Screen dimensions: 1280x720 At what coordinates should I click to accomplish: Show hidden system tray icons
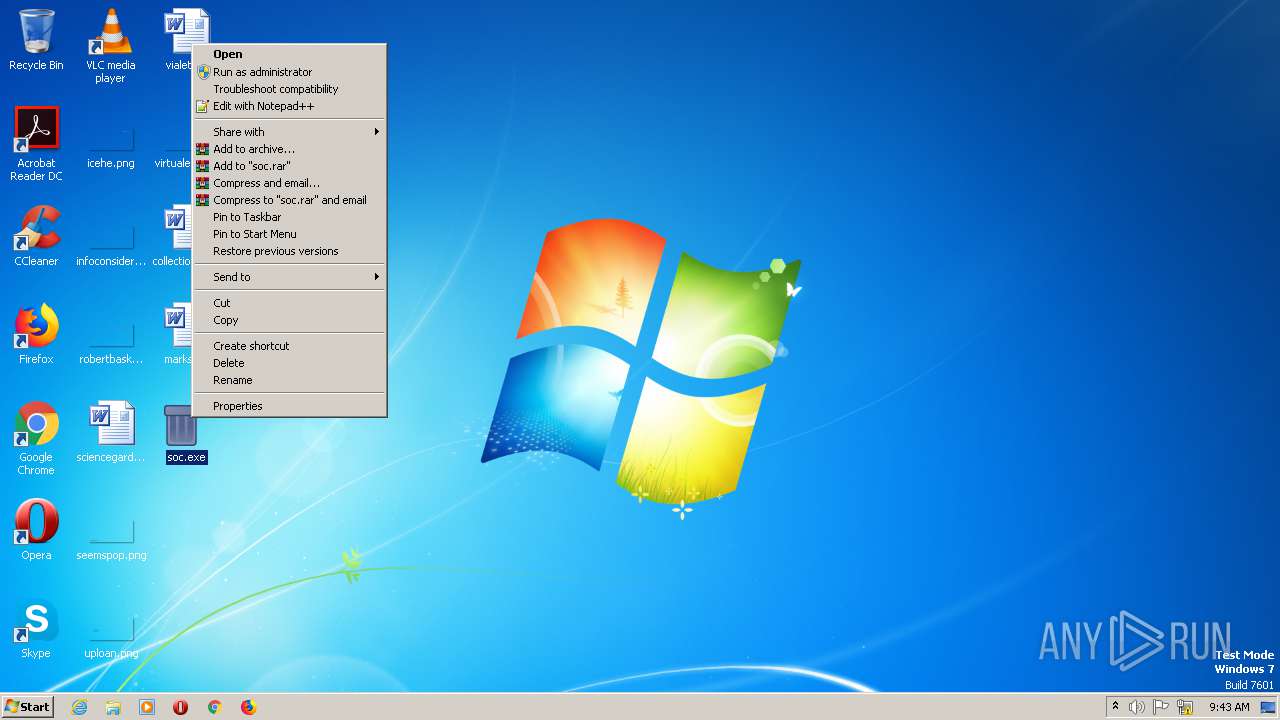tap(1115, 707)
